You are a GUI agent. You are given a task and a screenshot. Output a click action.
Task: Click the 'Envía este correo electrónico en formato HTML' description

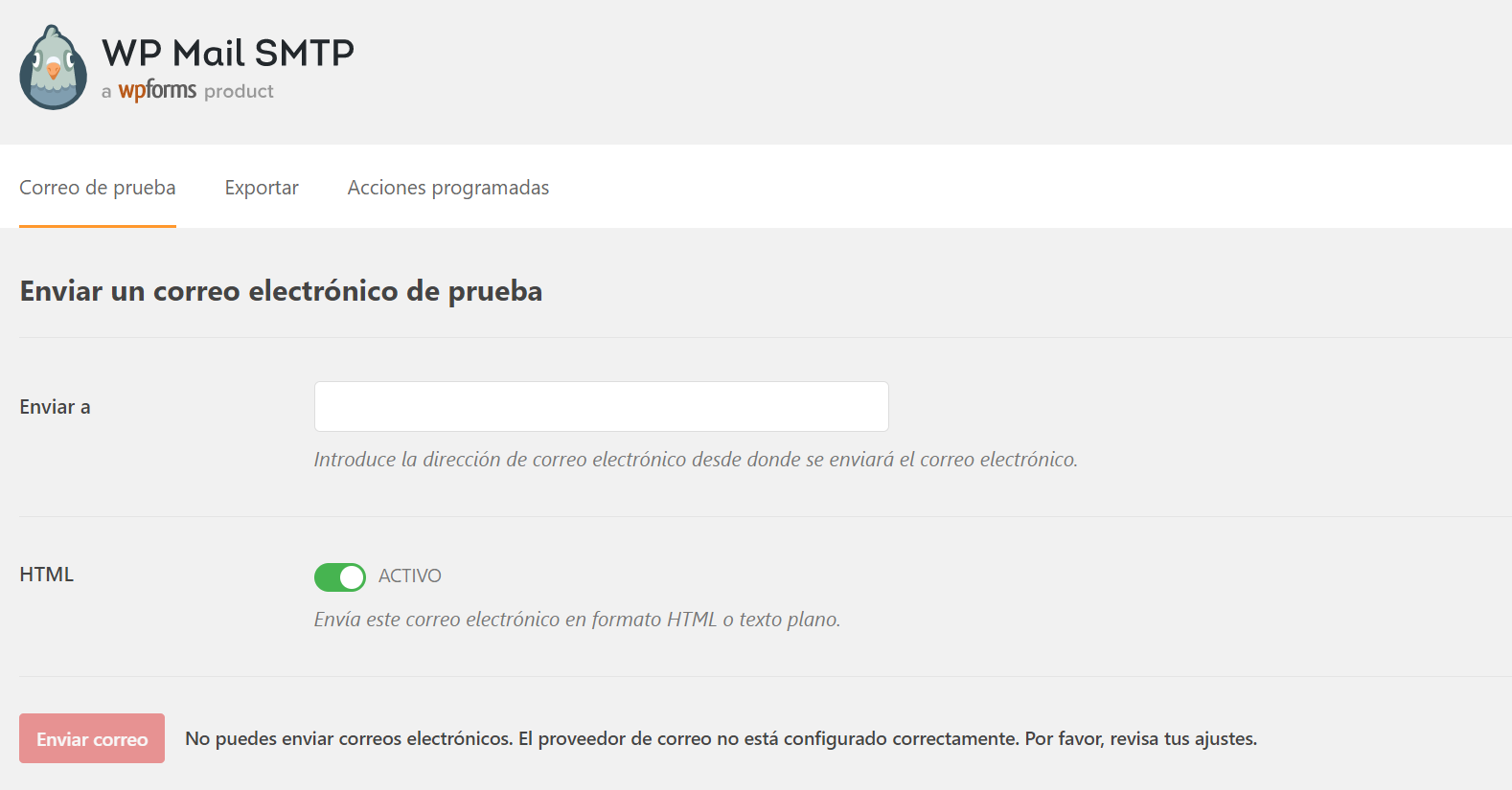coord(577,620)
